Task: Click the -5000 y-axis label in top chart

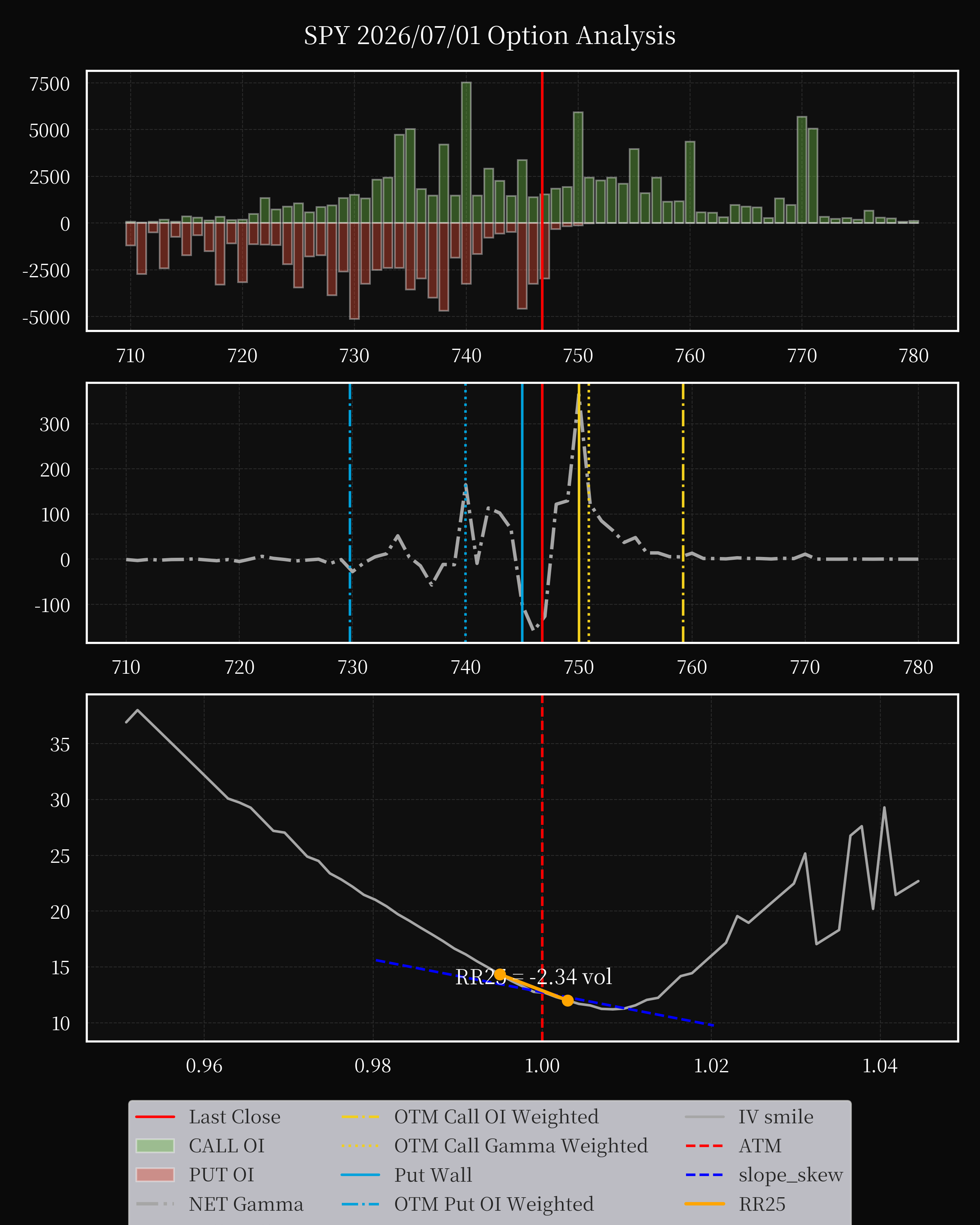Action: pos(46,317)
